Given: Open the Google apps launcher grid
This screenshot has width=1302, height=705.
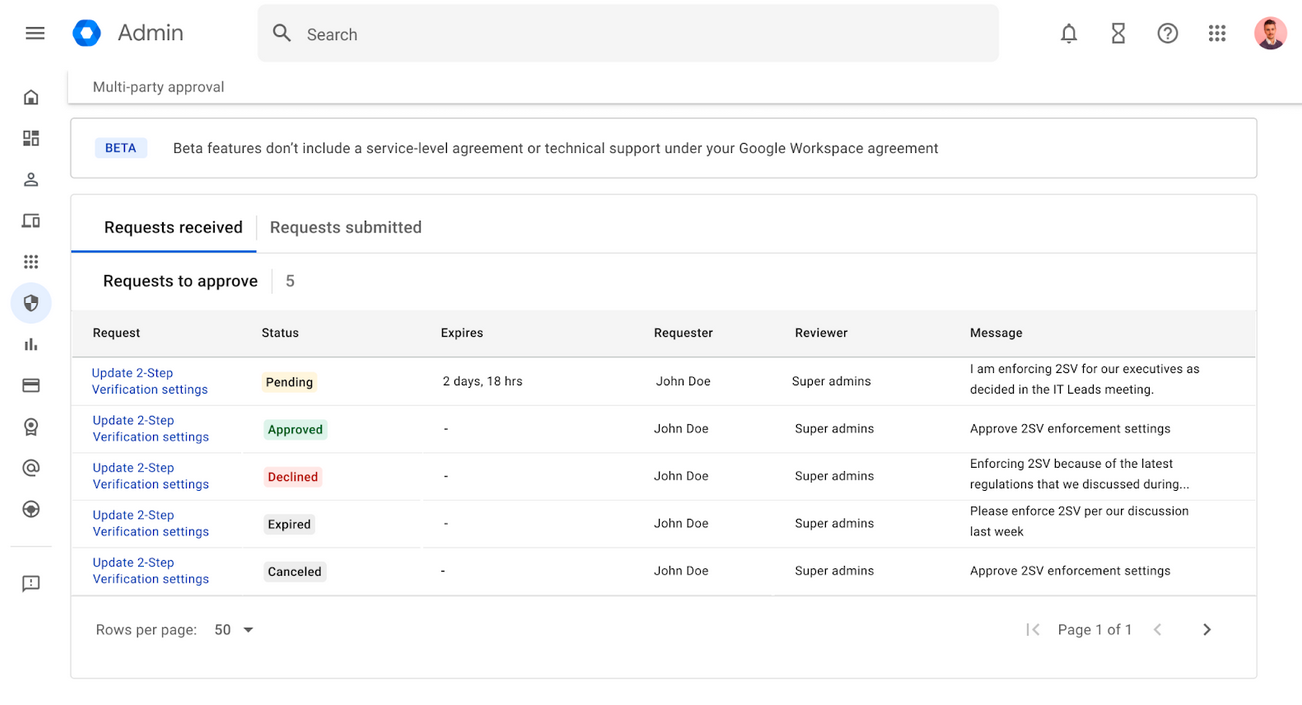Looking at the screenshot, I should point(1217,33).
